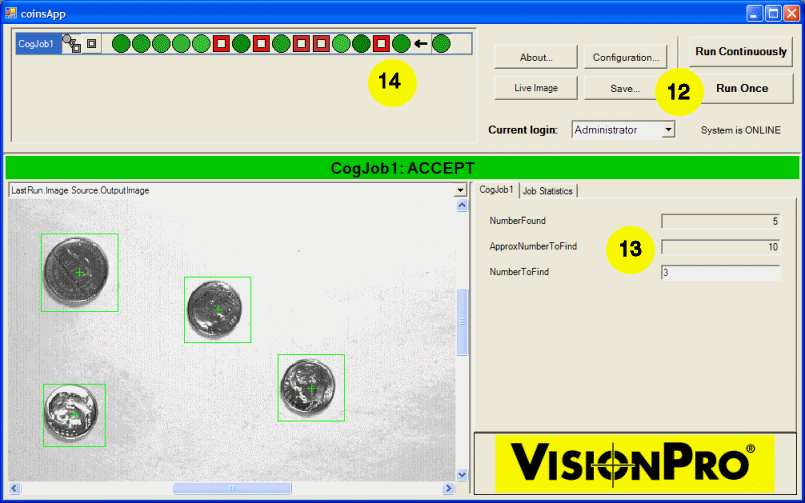Open the Current login dropdown
805x503 pixels.
[x=668, y=130]
